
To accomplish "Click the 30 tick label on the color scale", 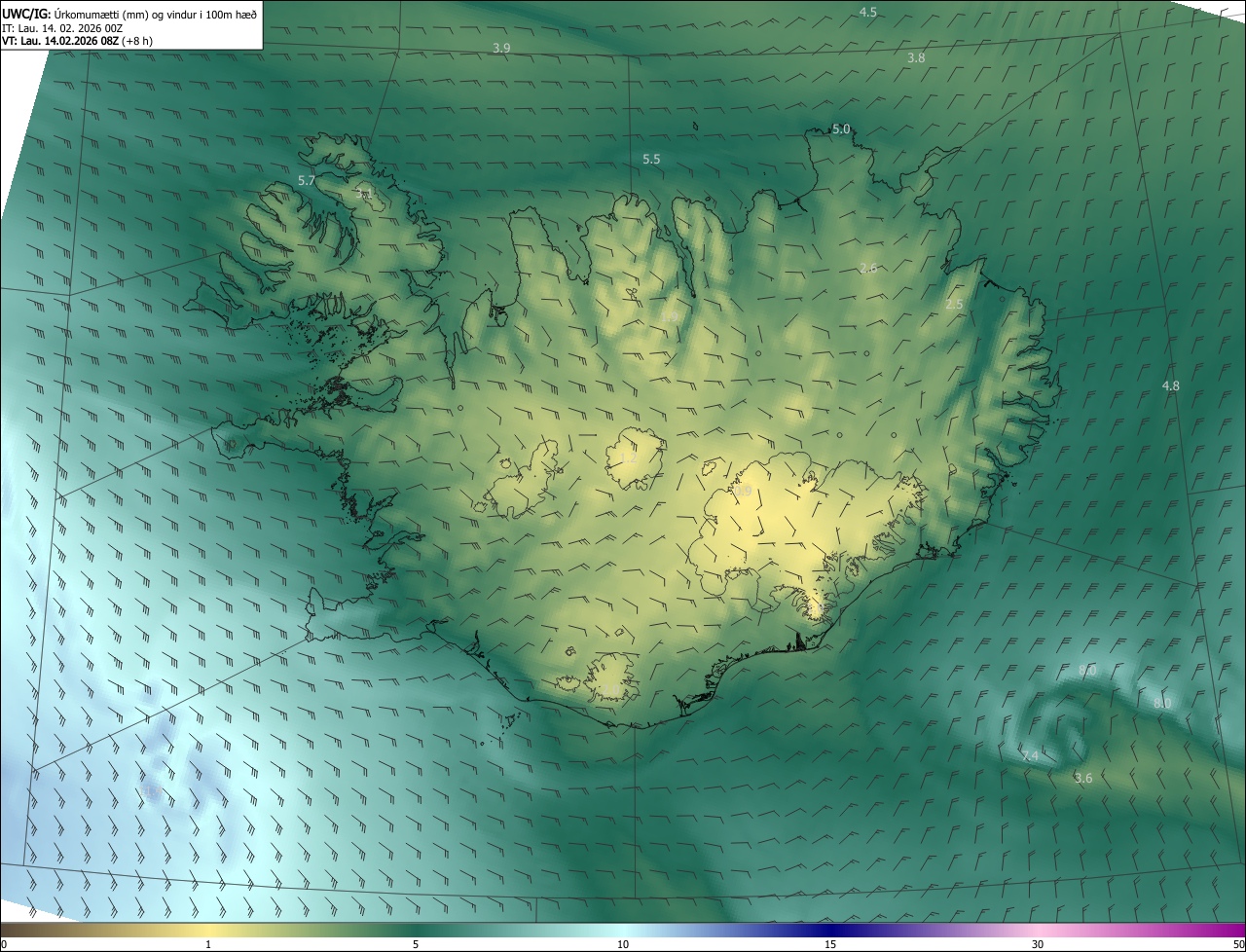I will click(1038, 944).
